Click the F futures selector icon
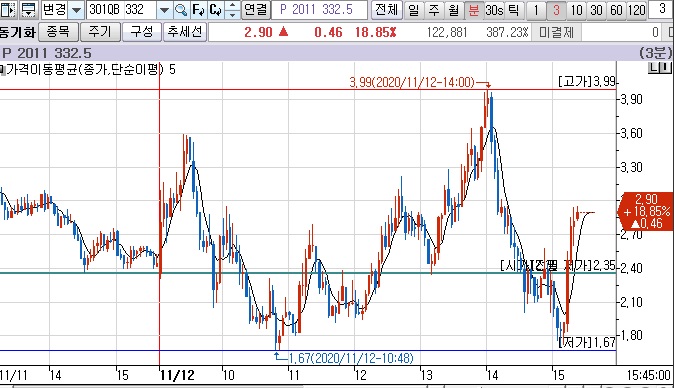This screenshot has width=674, height=388. [199, 10]
